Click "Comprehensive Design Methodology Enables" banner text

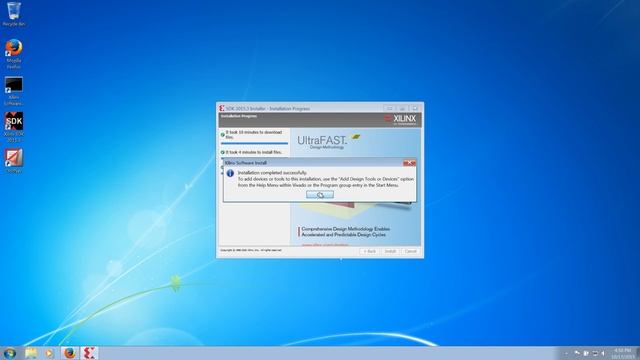[x=345, y=229]
